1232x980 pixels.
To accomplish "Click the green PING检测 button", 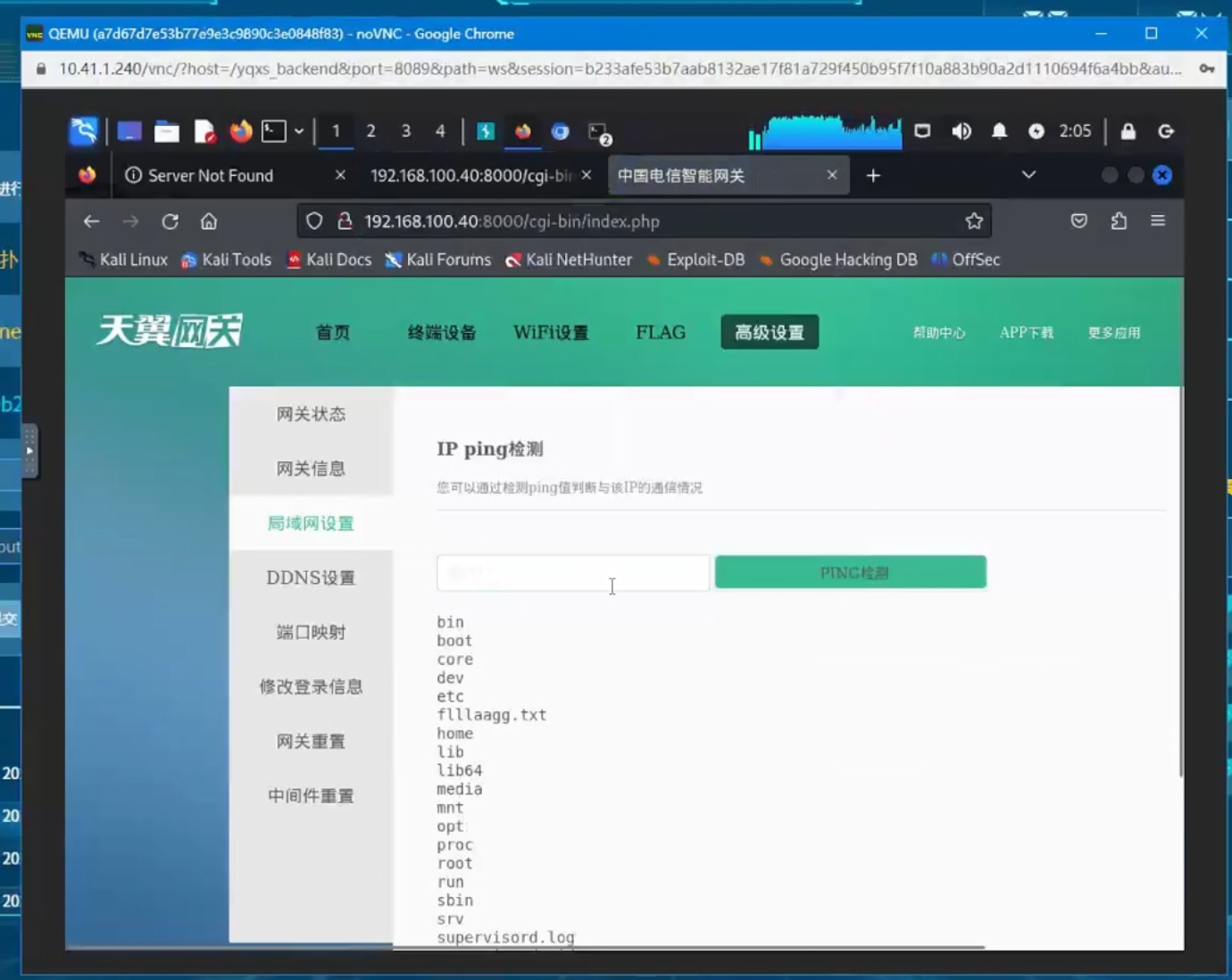I will tap(851, 572).
